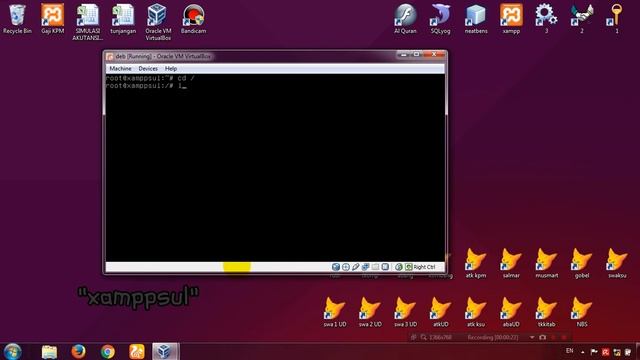Open File Explorer from the taskbar
This screenshot has width=640, height=360.
49,351
